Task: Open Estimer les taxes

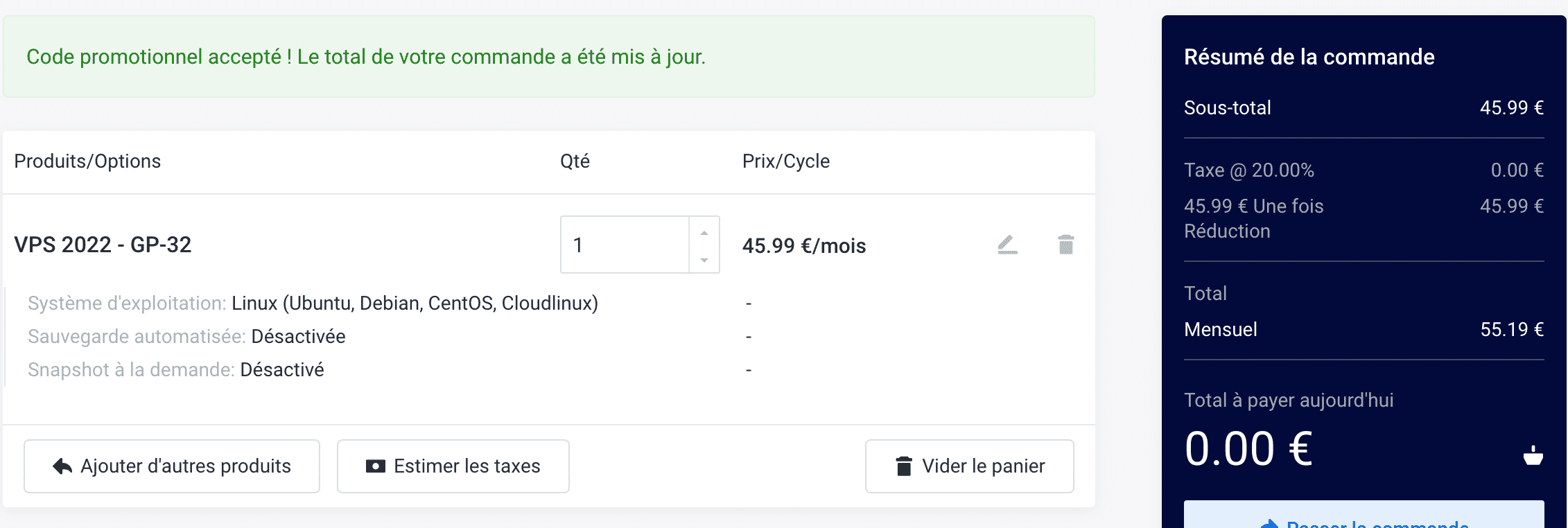Action: coord(453,466)
